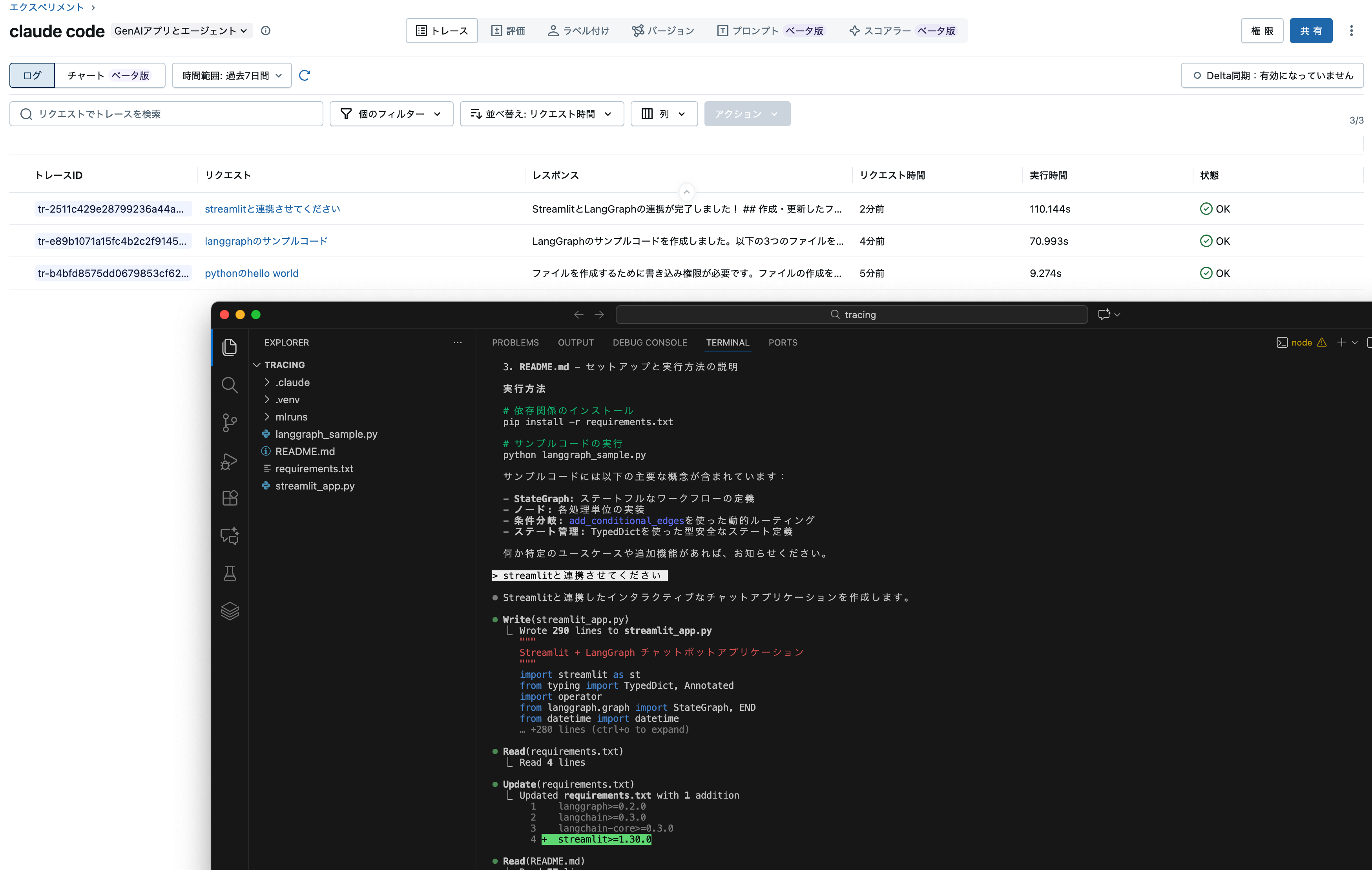Select the ログ view toggle
Screen dimensions: 1372x870
[x=32, y=75]
